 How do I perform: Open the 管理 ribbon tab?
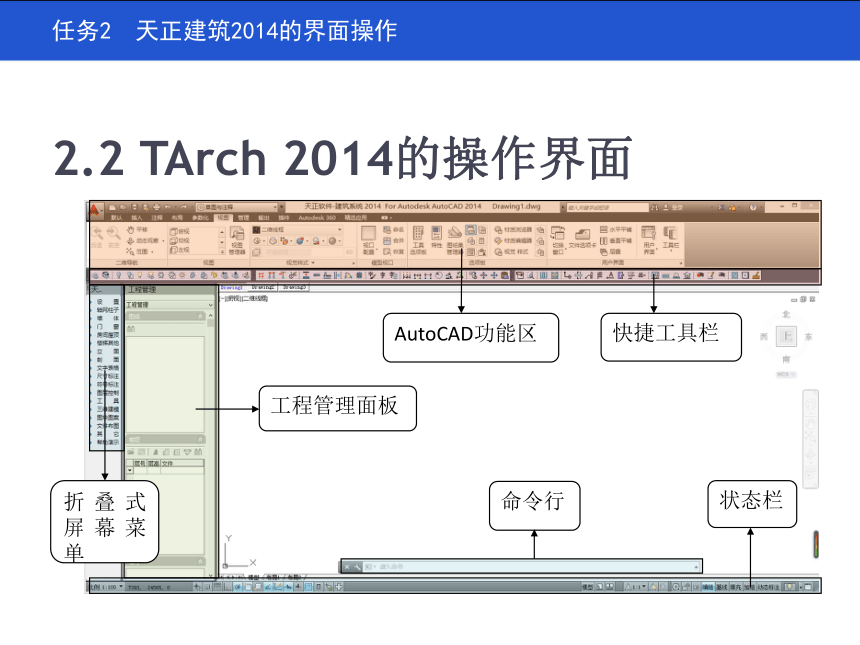point(244,218)
